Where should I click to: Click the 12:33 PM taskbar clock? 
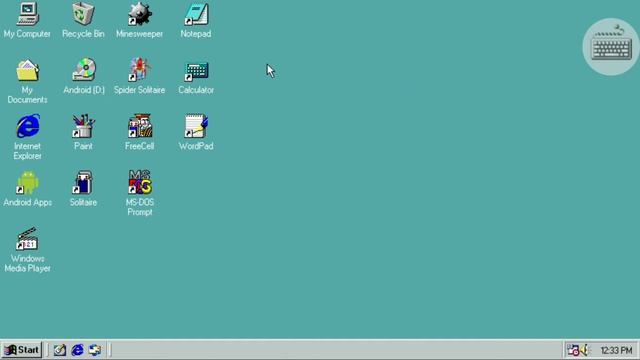(616, 350)
